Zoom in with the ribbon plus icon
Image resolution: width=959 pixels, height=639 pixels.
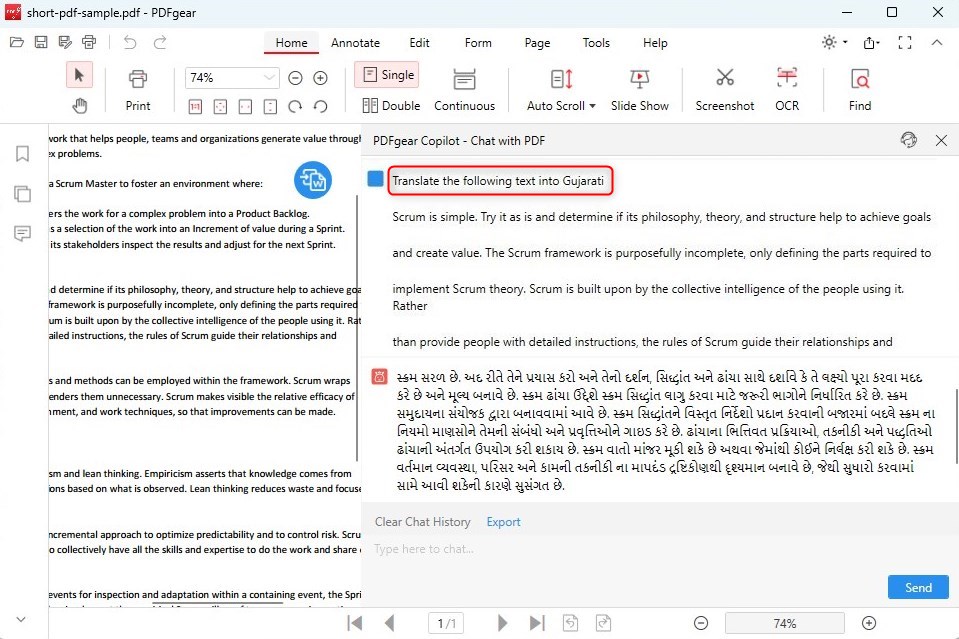pos(320,78)
